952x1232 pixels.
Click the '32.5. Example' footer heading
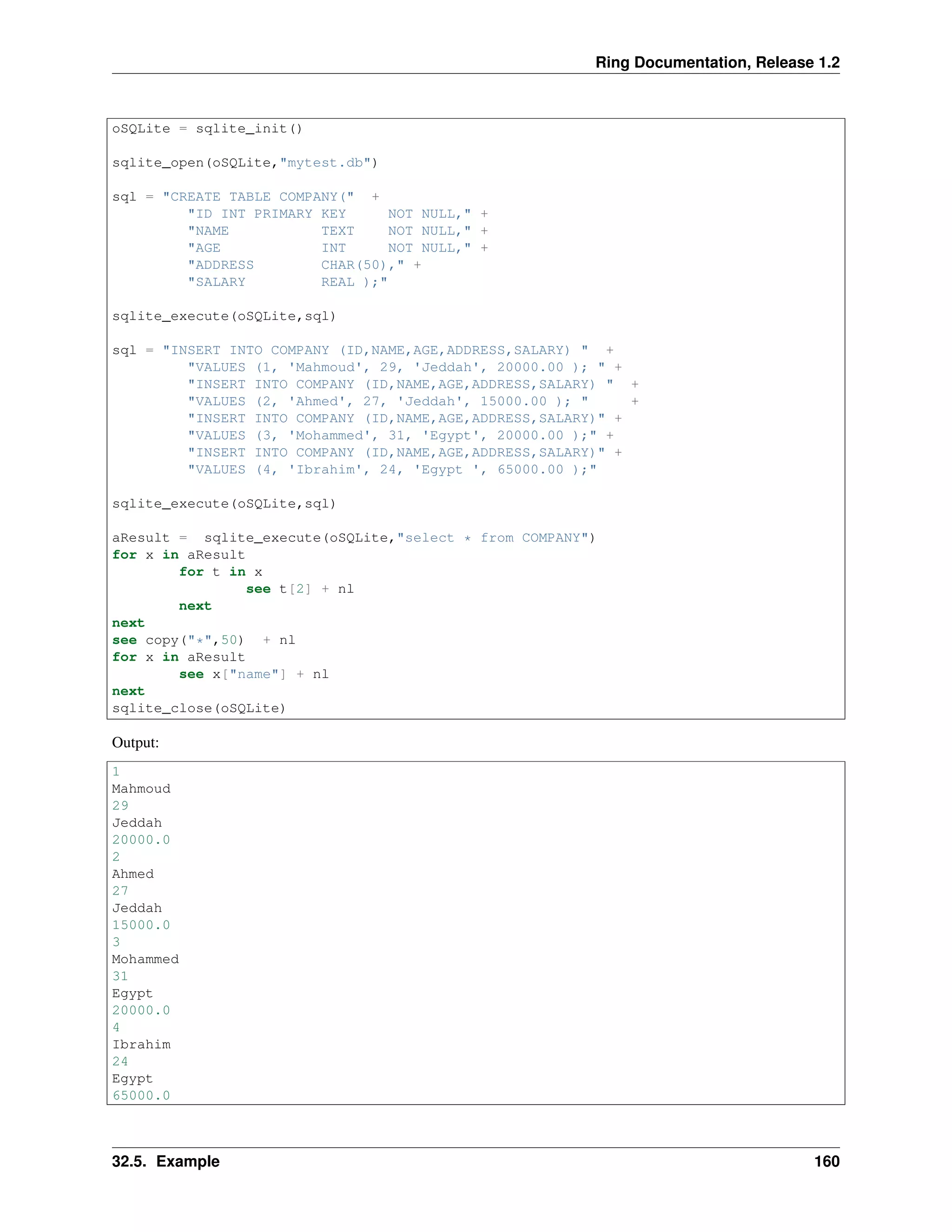tap(165, 1161)
